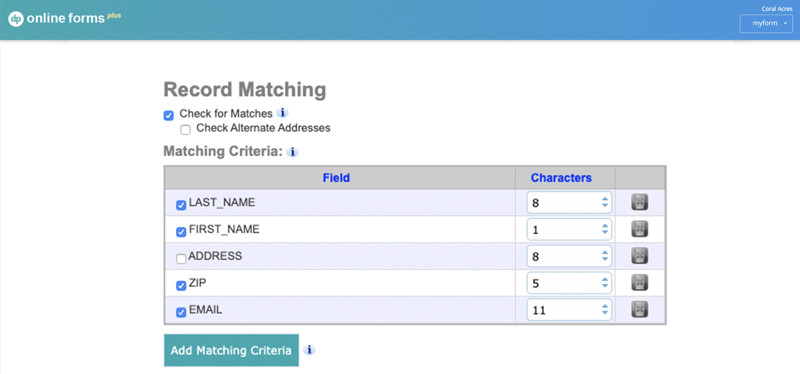Focus ADDRESS characters field showing 8

tap(569, 256)
